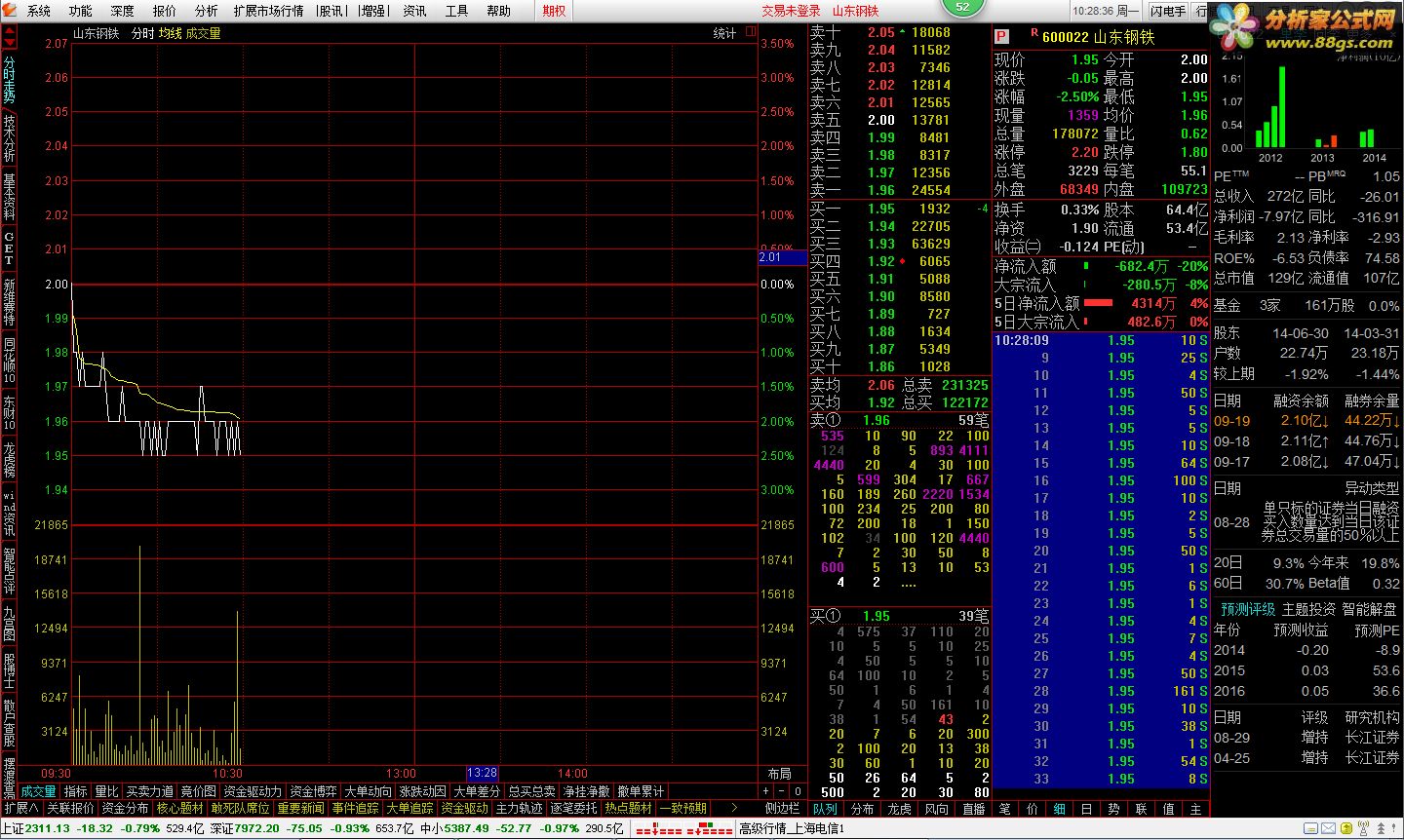Click the green 52 badge at the top
Screen dimensions: 1404x840
click(962, 7)
